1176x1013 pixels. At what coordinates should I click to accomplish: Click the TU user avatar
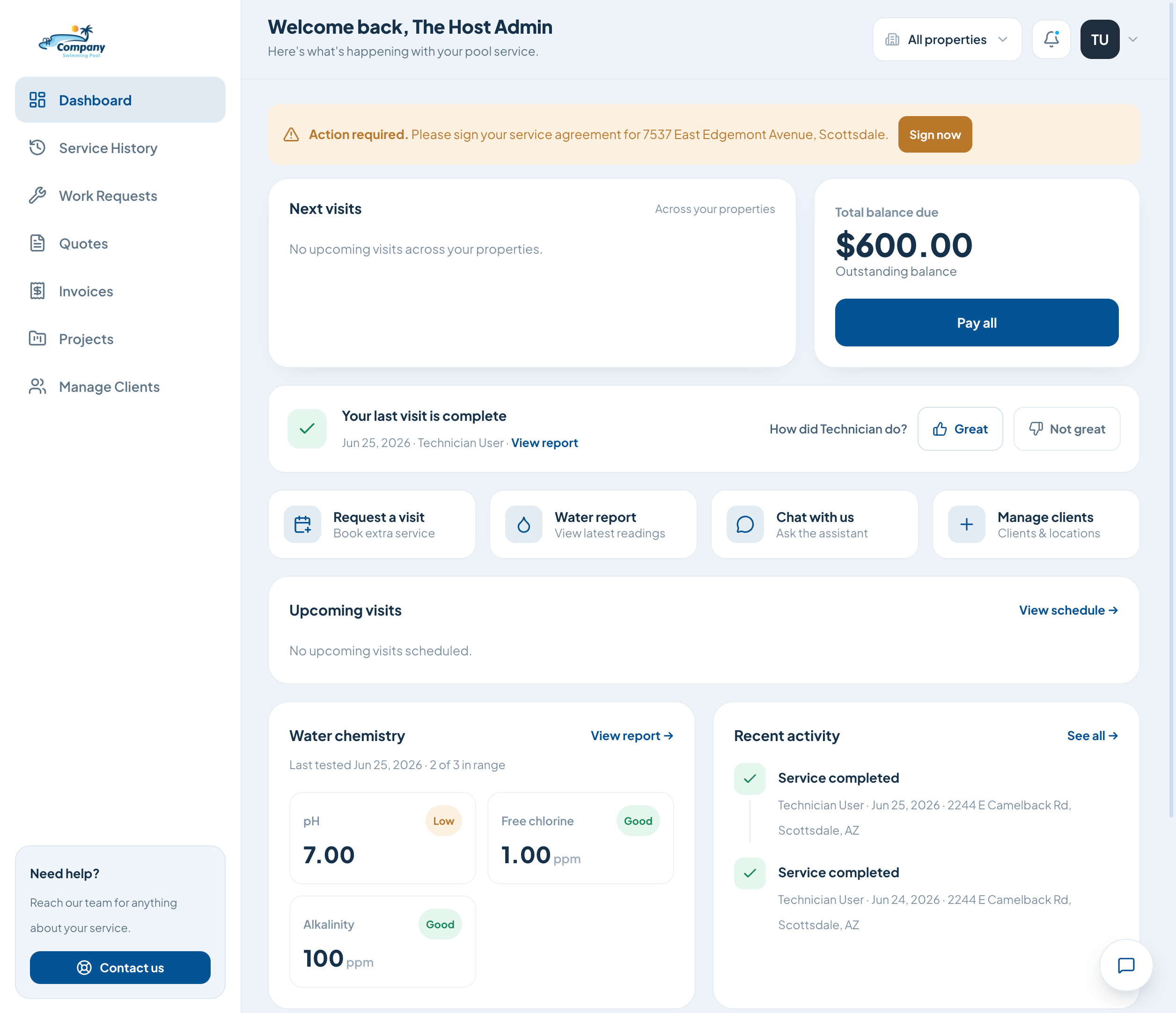coord(1099,39)
